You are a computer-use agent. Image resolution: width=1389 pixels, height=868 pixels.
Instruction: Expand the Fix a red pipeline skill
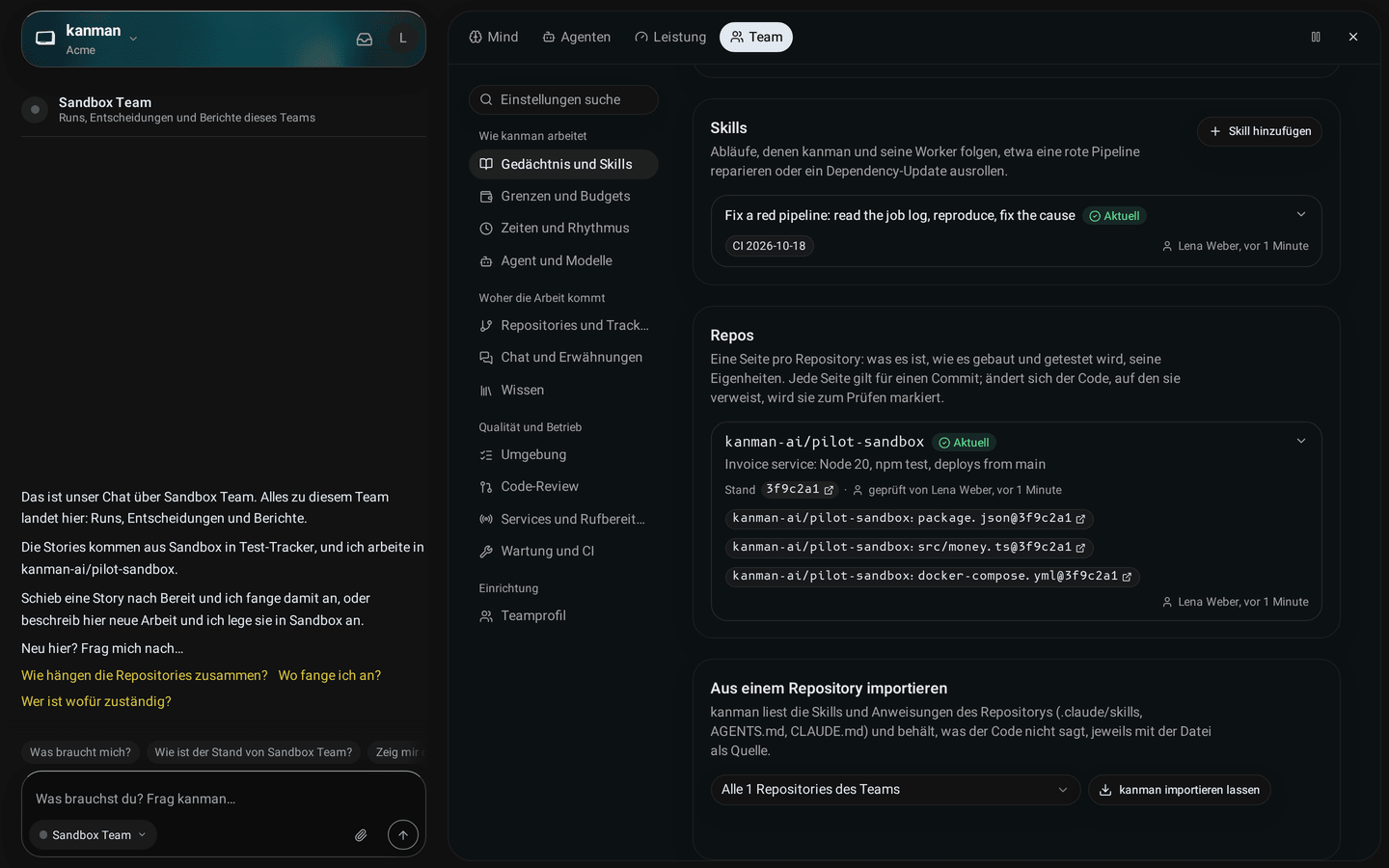click(x=1301, y=215)
